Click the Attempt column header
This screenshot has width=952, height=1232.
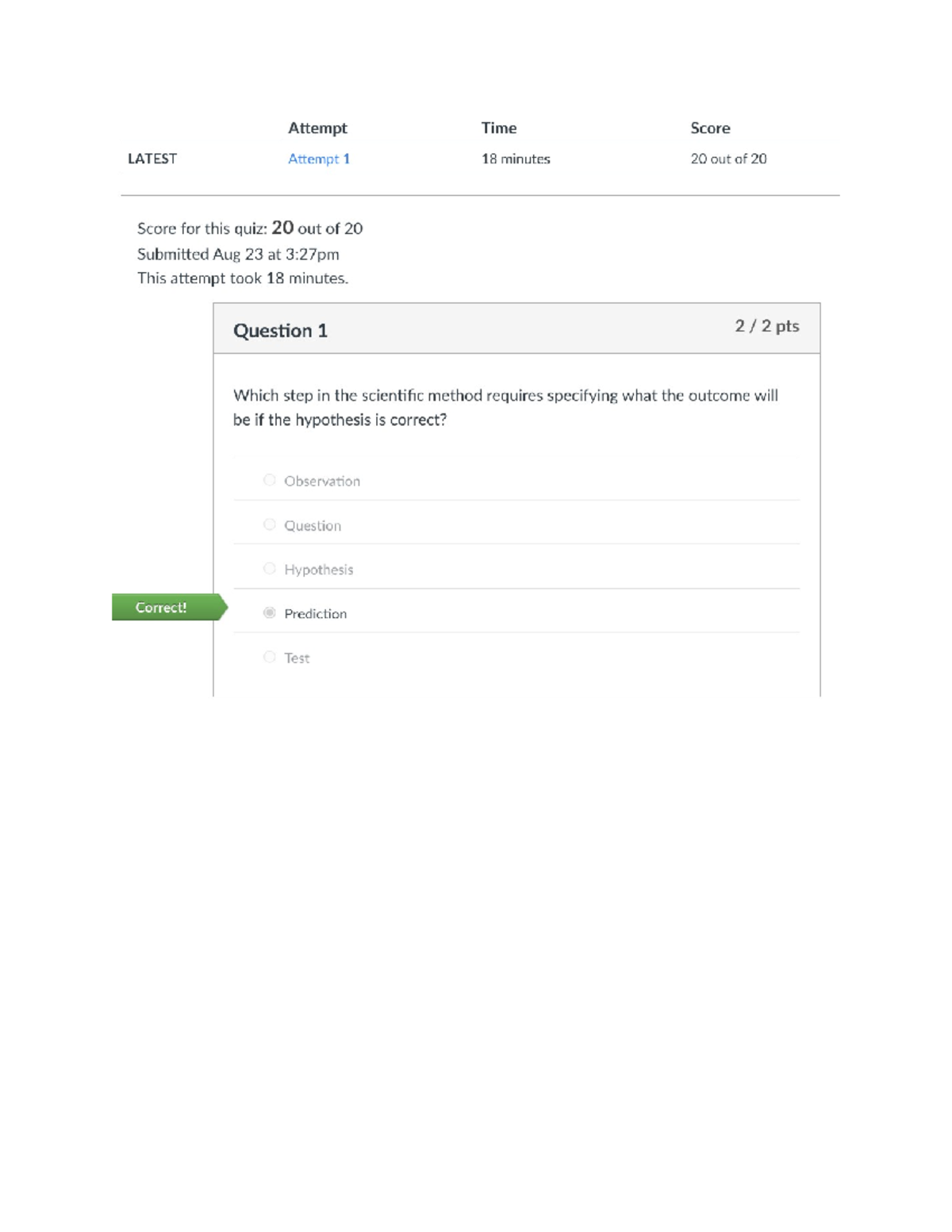pos(318,128)
